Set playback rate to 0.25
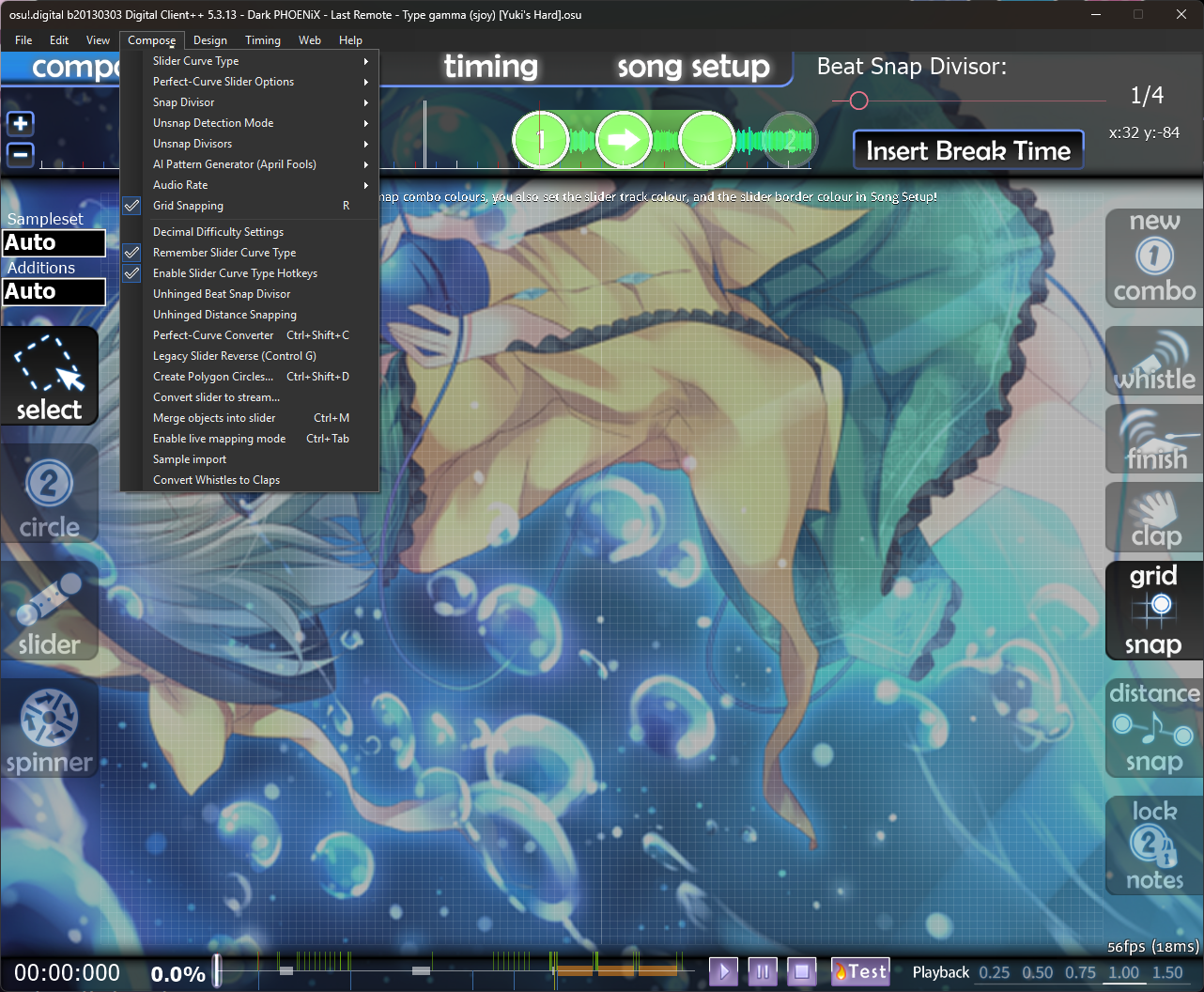The height and width of the screenshot is (992, 1204). [995, 972]
